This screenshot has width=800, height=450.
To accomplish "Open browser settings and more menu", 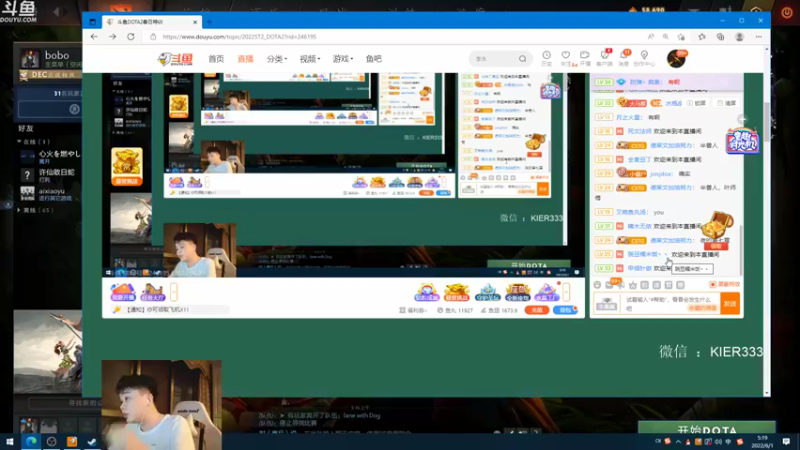I will point(759,37).
